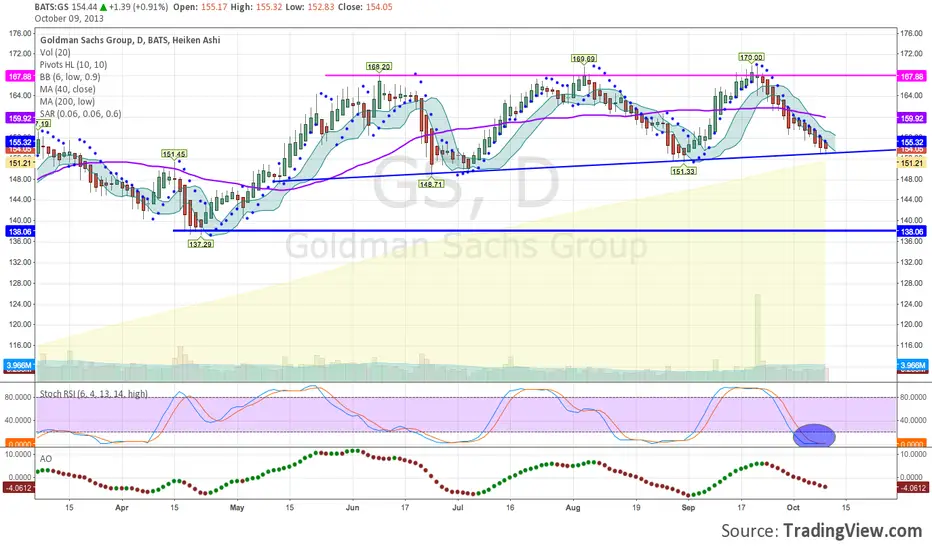This screenshot has width=932, height=550.
Task: Click the Apr label on time axis
Action: click(122, 508)
